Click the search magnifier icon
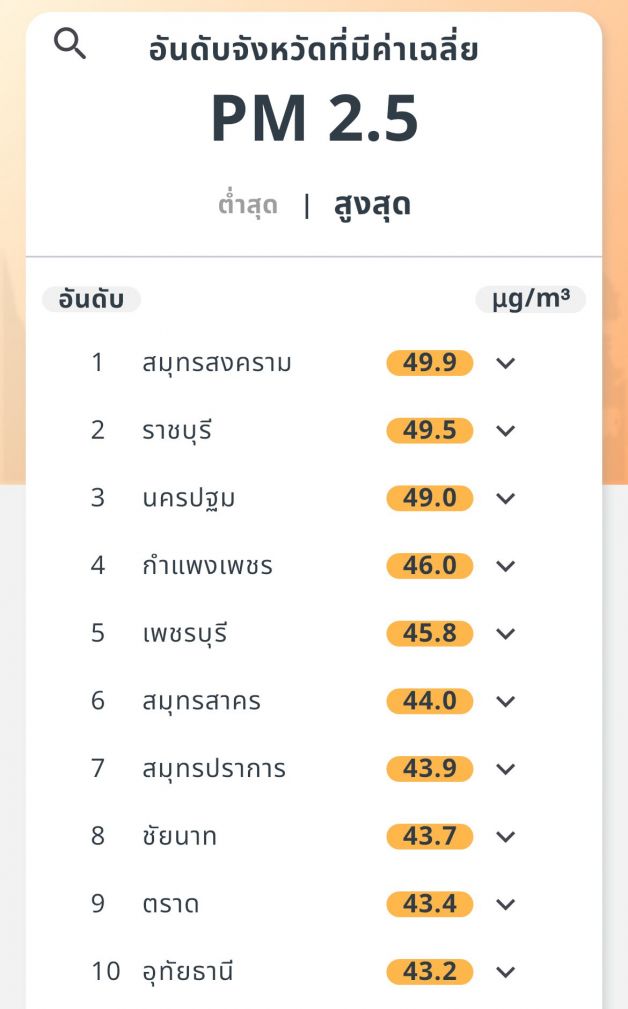 click(69, 43)
